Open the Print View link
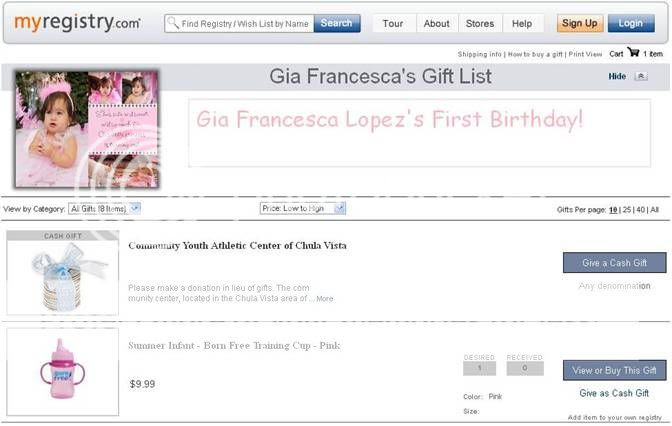672x426 pixels. [585, 54]
